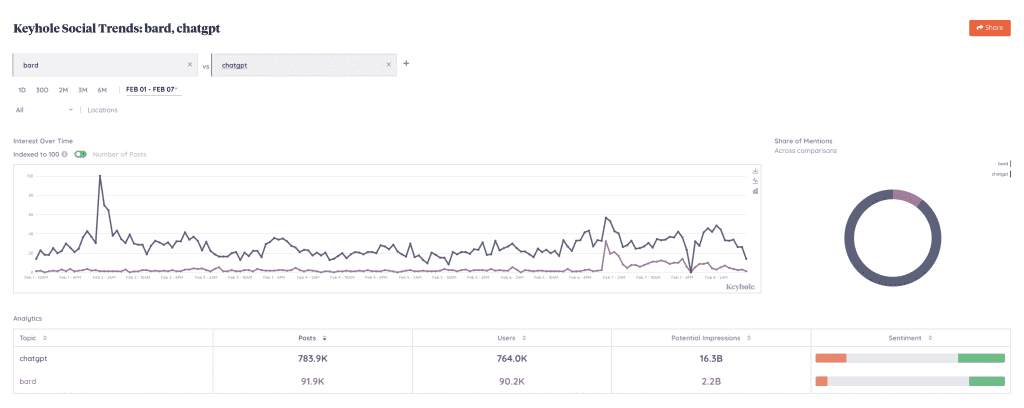Click the orange Share button

tap(989, 27)
